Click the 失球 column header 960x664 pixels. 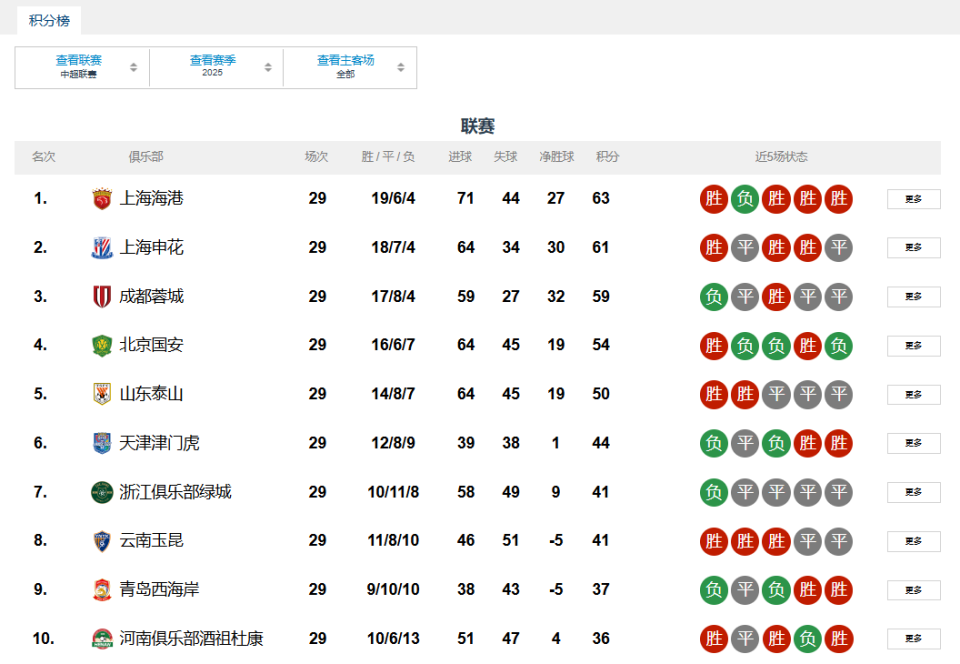click(506, 157)
